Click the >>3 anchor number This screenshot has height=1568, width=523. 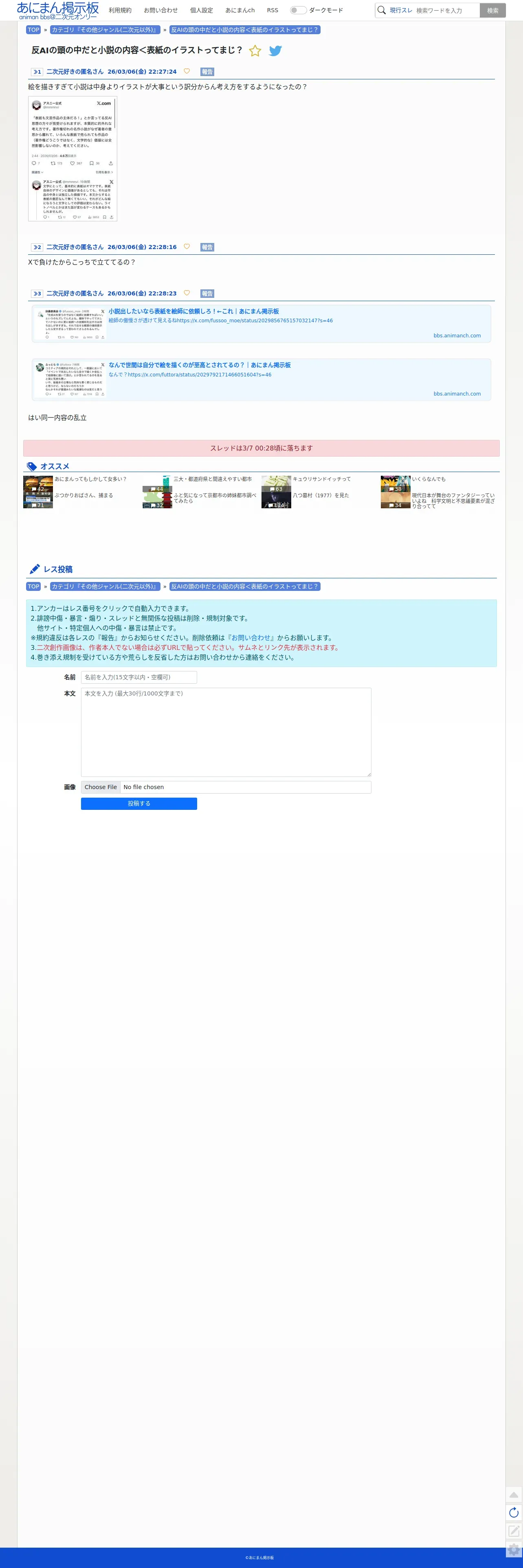37,293
